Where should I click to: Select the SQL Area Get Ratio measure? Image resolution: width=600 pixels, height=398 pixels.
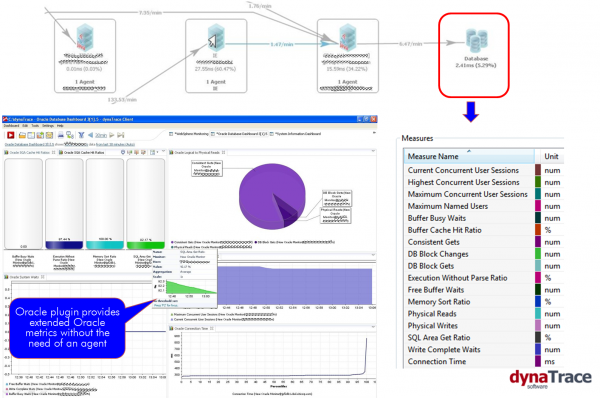click(x=439, y=338)
